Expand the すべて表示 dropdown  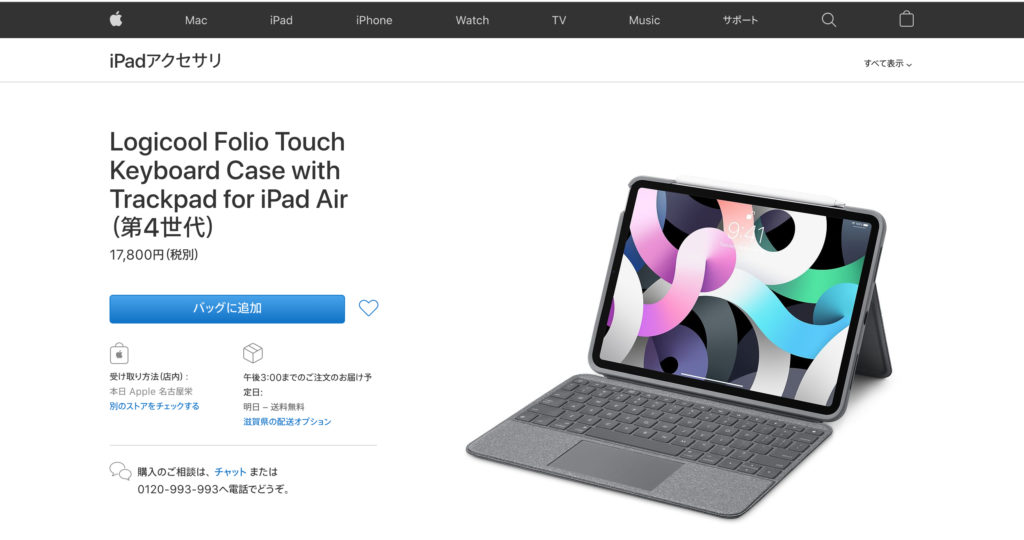pos(888,63)
